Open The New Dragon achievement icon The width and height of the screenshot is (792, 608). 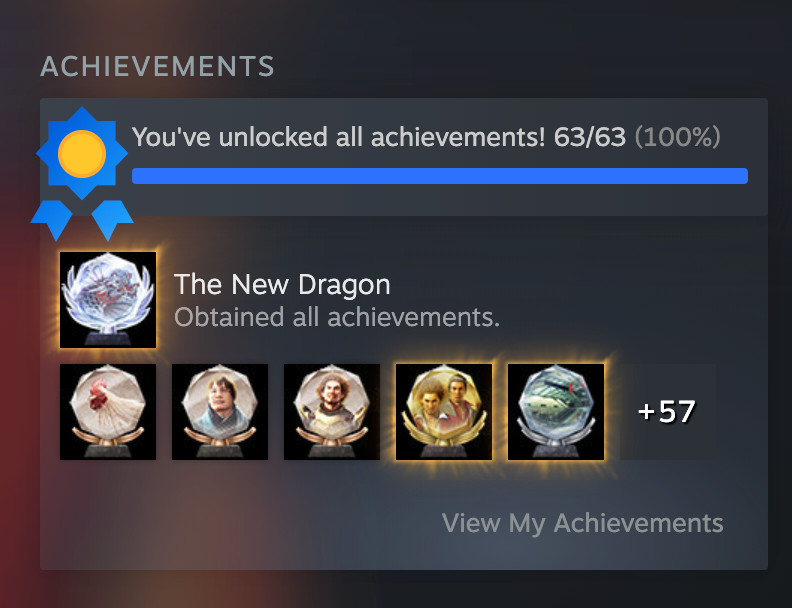tap(108, 300)
